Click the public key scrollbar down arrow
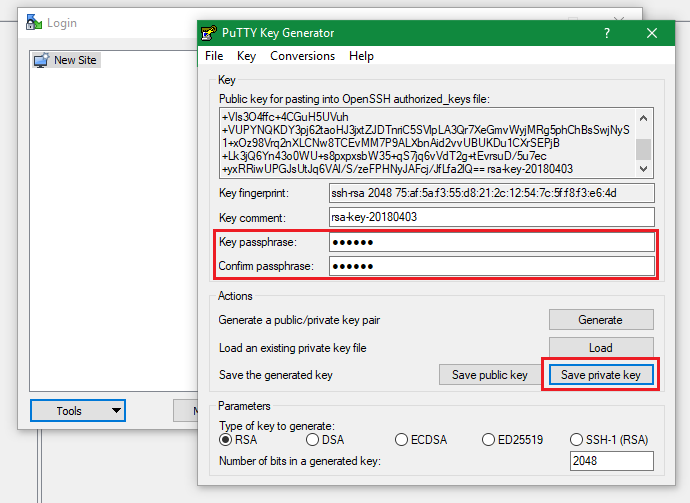Viewport: 690px width, 503px height. click(x=643, y=169)
